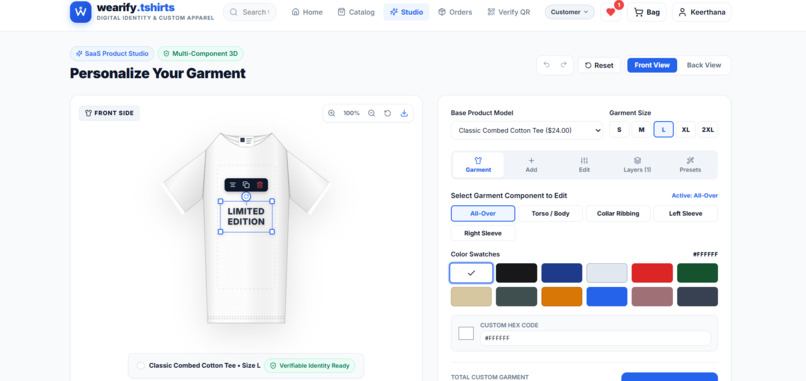Select the Torso / Body component
The image size is (806, 381).
(x=551, y=213)
